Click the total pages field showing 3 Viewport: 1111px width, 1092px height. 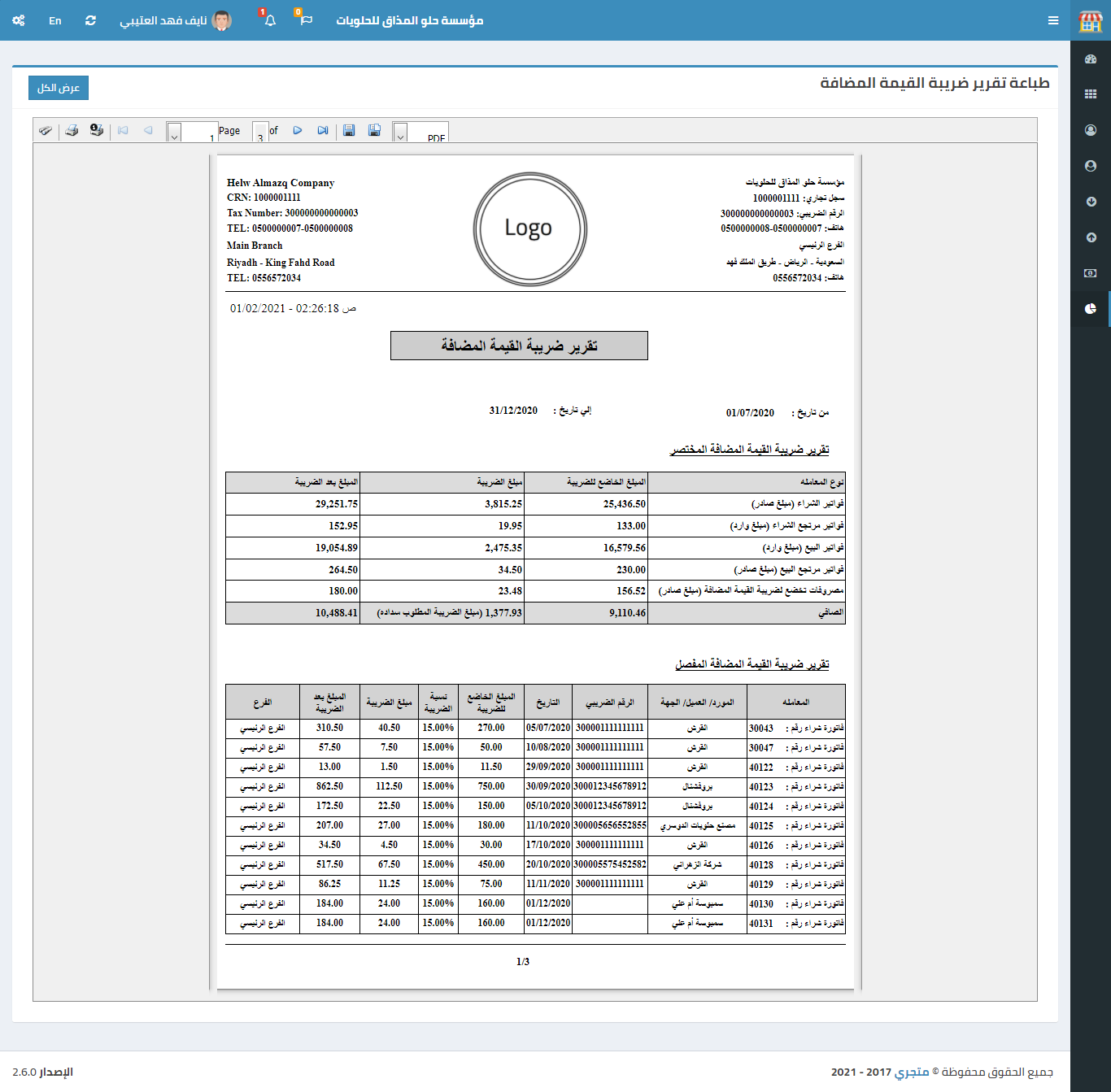(x=260, y=133)
